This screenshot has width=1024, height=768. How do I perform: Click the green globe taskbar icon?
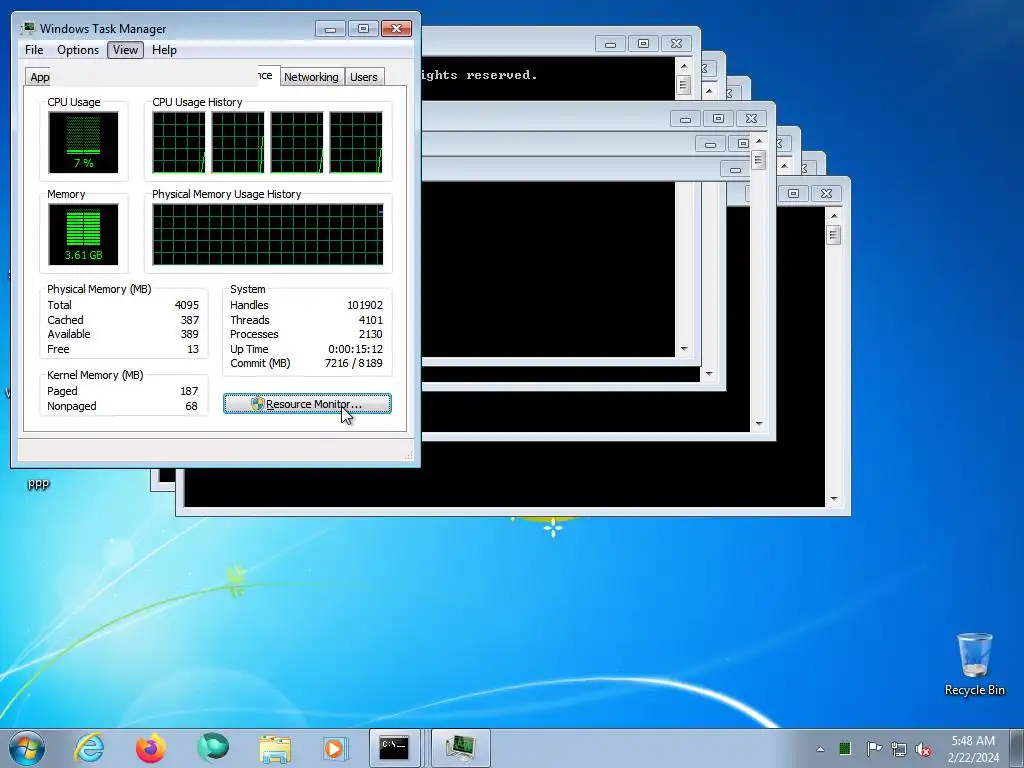213,748
